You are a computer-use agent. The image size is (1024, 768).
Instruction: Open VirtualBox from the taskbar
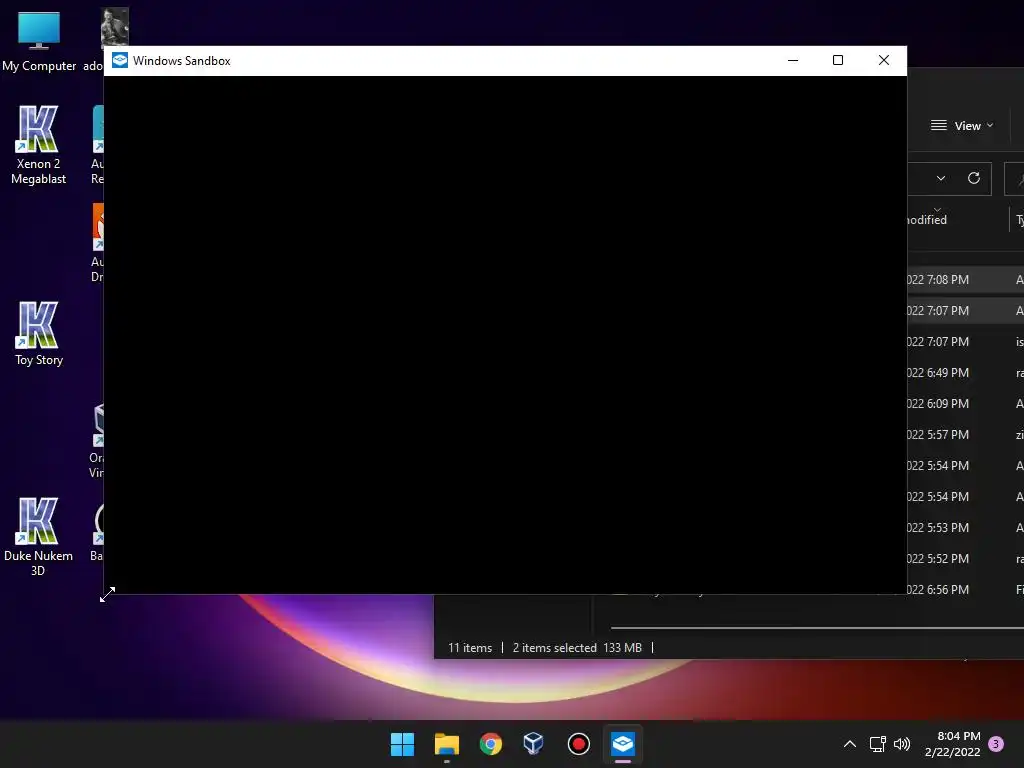pyautogui.click(x=534, y=744)
